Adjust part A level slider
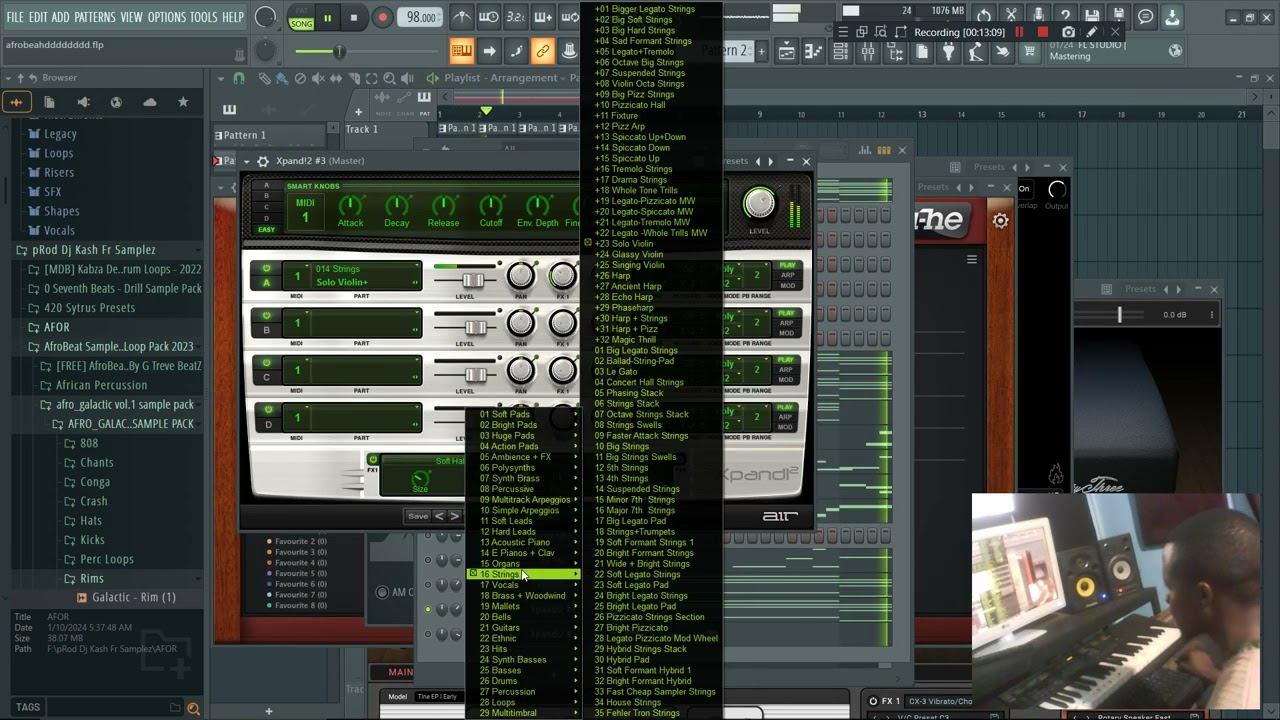Viewport: 1280px width, 720px height. pyautogui.click(x=474, y=280)
